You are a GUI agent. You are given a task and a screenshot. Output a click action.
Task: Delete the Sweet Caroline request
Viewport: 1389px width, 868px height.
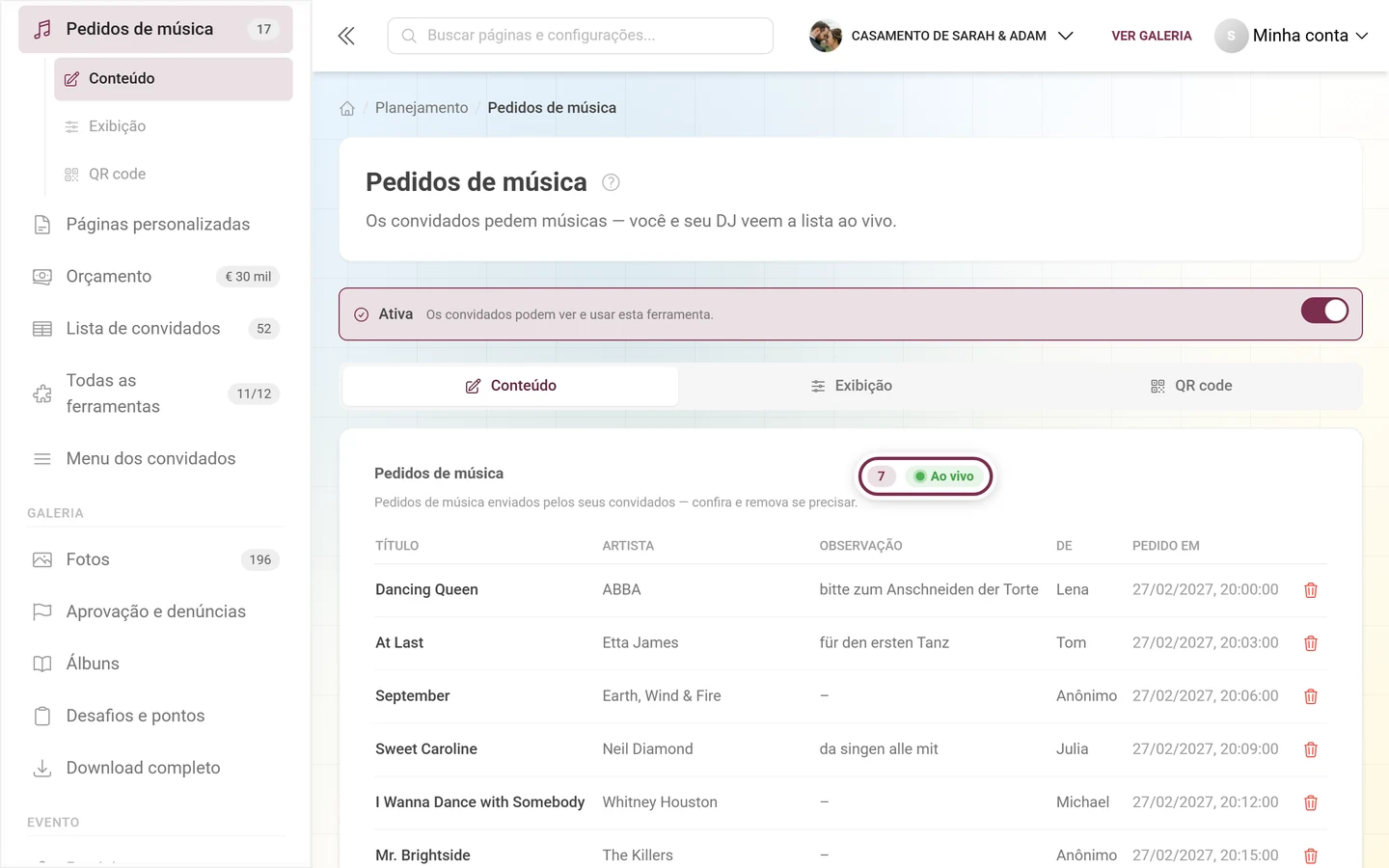1311,749
